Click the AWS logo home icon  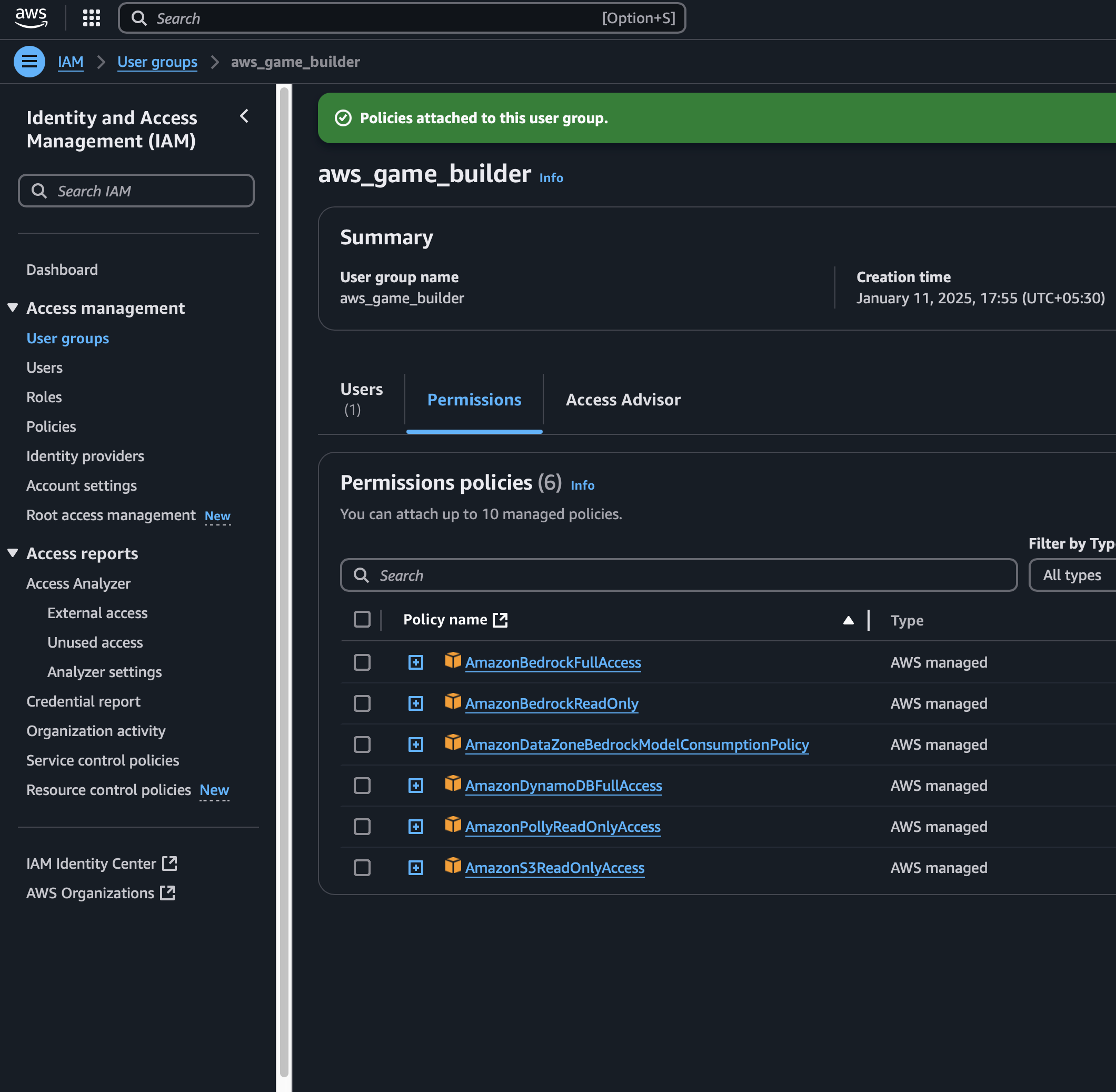click(x=31, y=18)
